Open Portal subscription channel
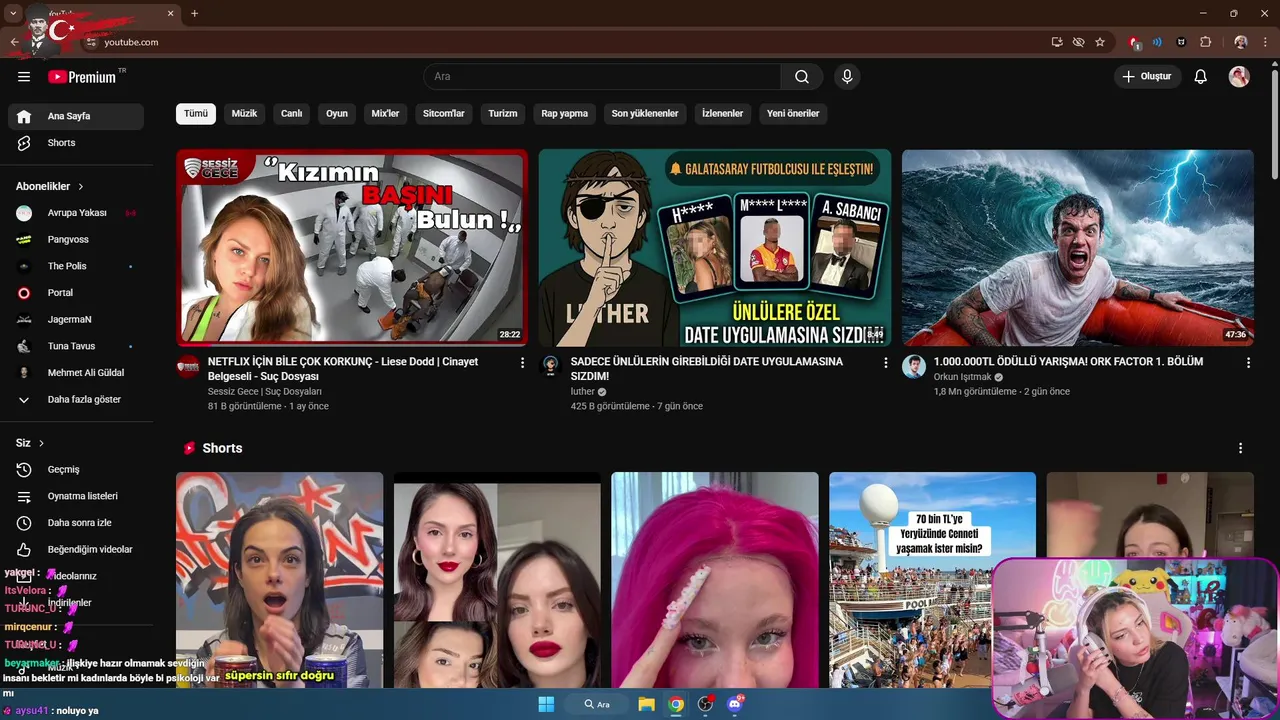Viewport: 1280px width, 720px height. (76, 293)
